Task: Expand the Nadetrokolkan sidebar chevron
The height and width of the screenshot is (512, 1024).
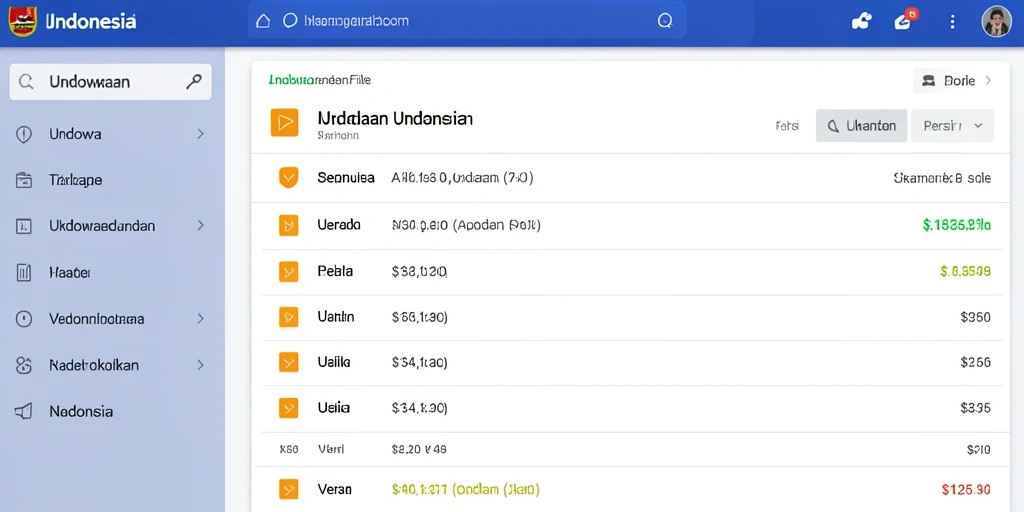Action: (x=200, y=365)
